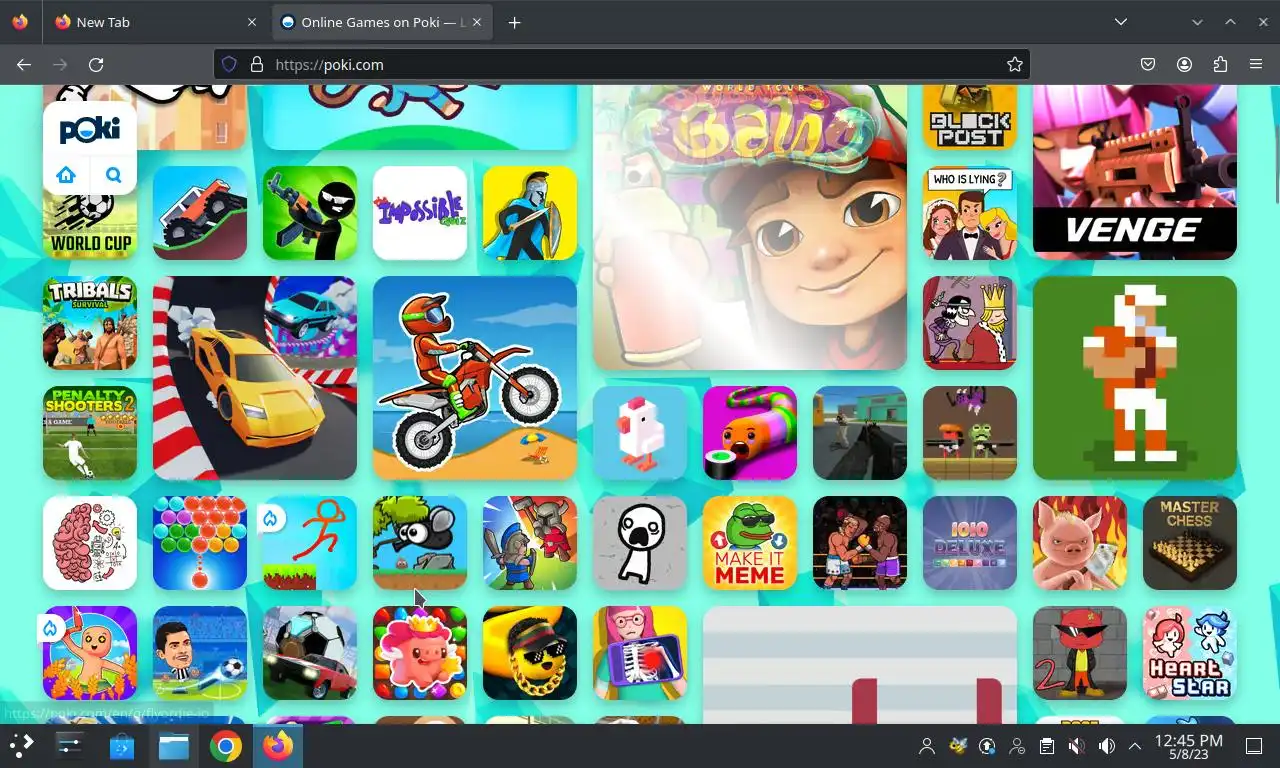Open the KDE application launcher
This screenshot has width=1280, height=768.
tap(22, 746)
